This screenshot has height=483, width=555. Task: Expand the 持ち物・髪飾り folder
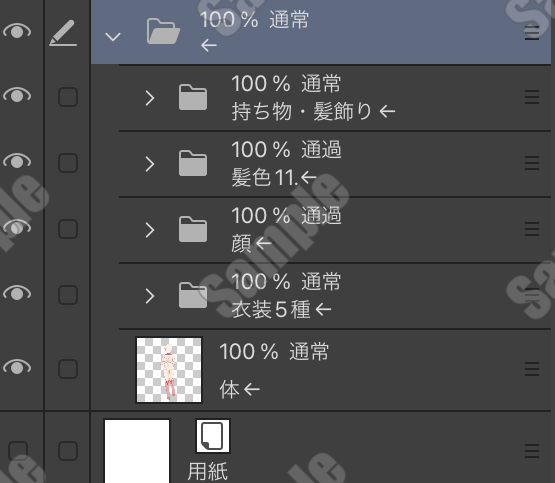(150, 98)
